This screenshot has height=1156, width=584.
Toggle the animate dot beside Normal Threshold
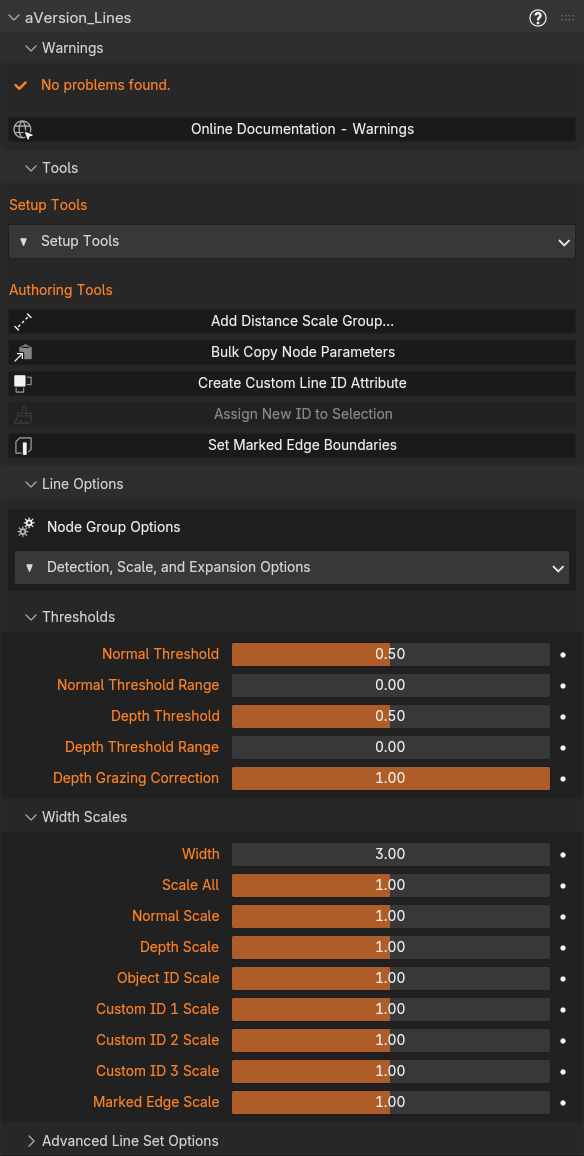(563, 655)
